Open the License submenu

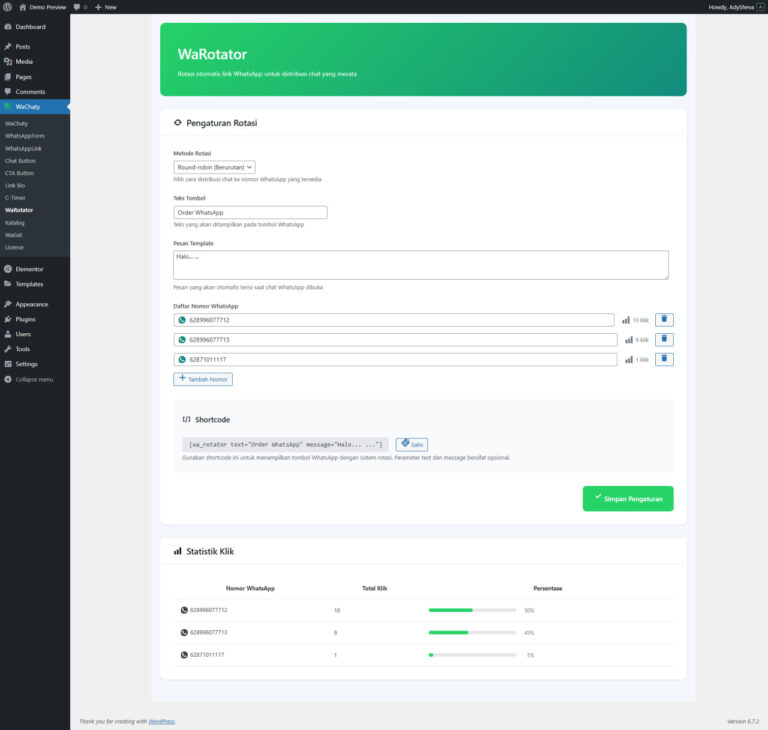[14, 247]
